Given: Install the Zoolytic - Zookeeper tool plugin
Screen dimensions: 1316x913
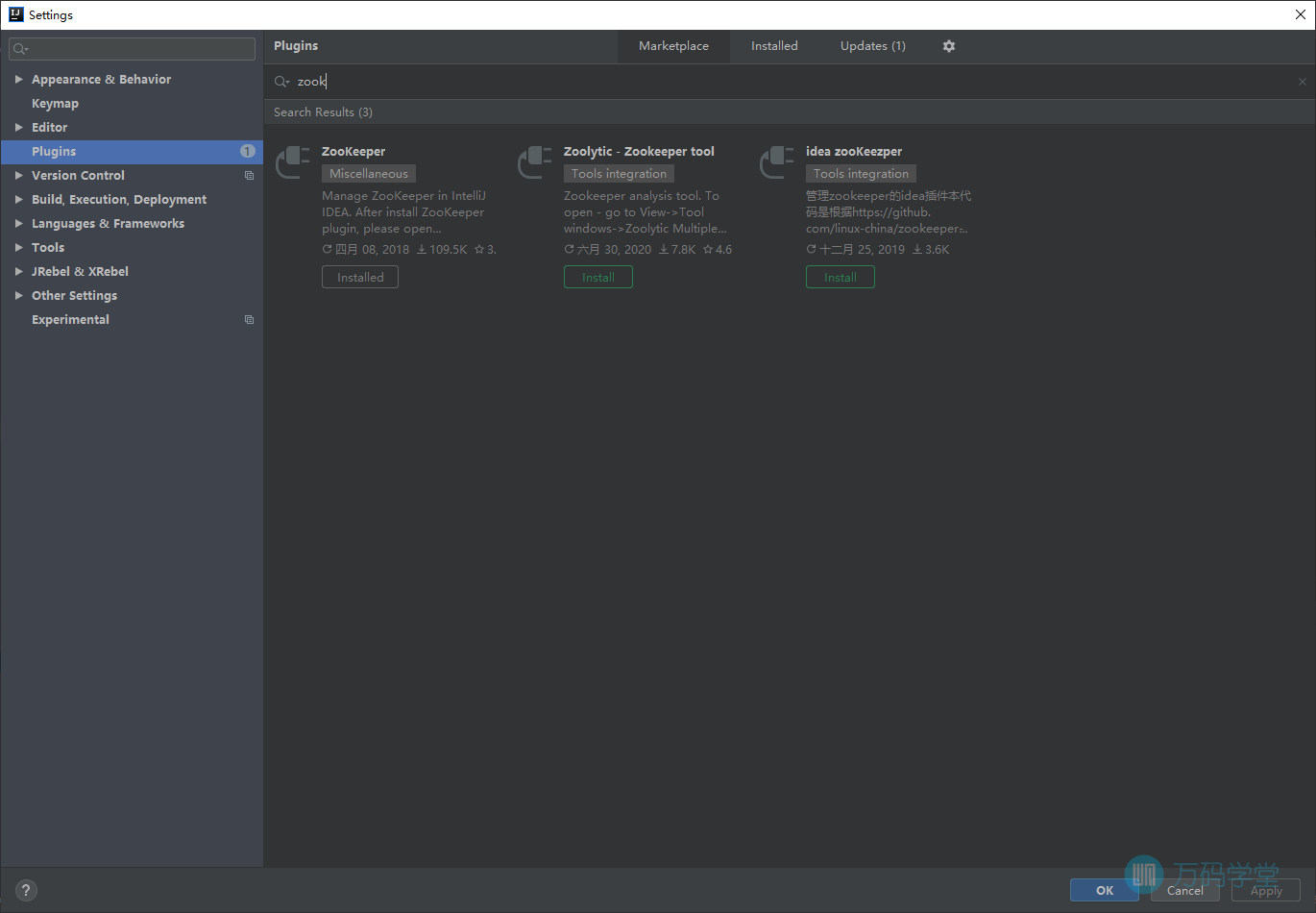Looking at the screenshot, I should (598, 277).
